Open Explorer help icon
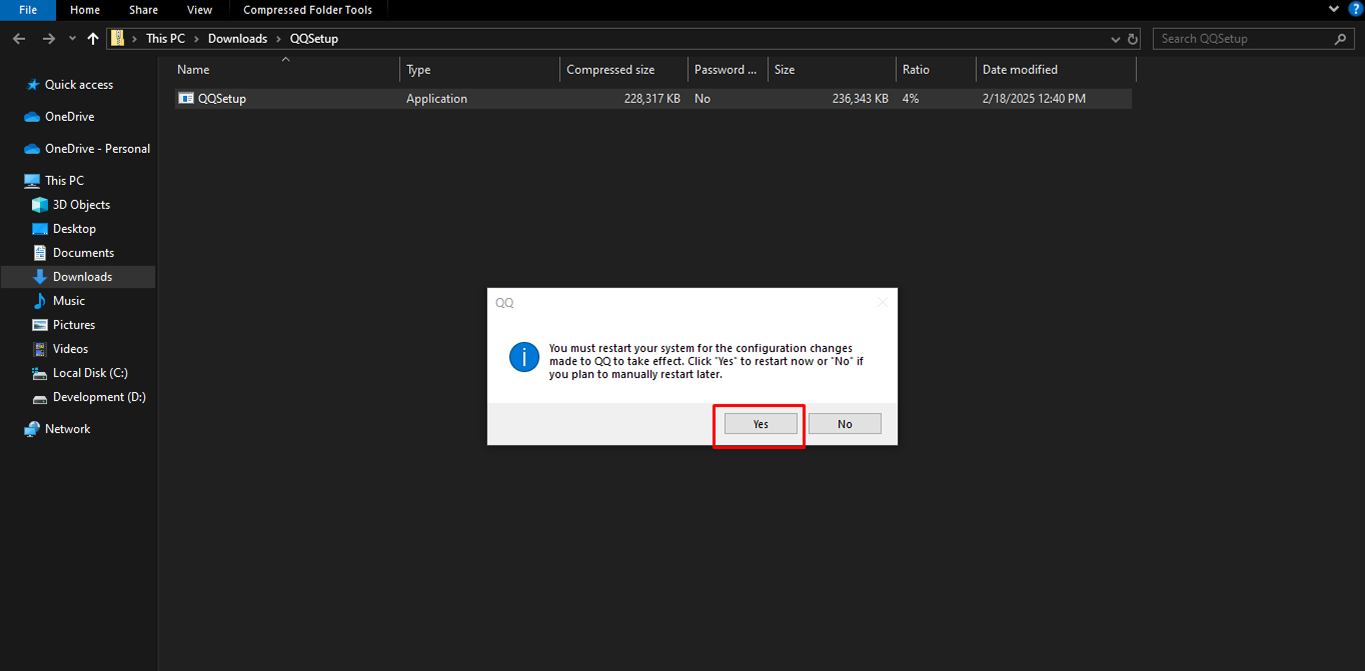1365x671 pixels. point(1356,9)
